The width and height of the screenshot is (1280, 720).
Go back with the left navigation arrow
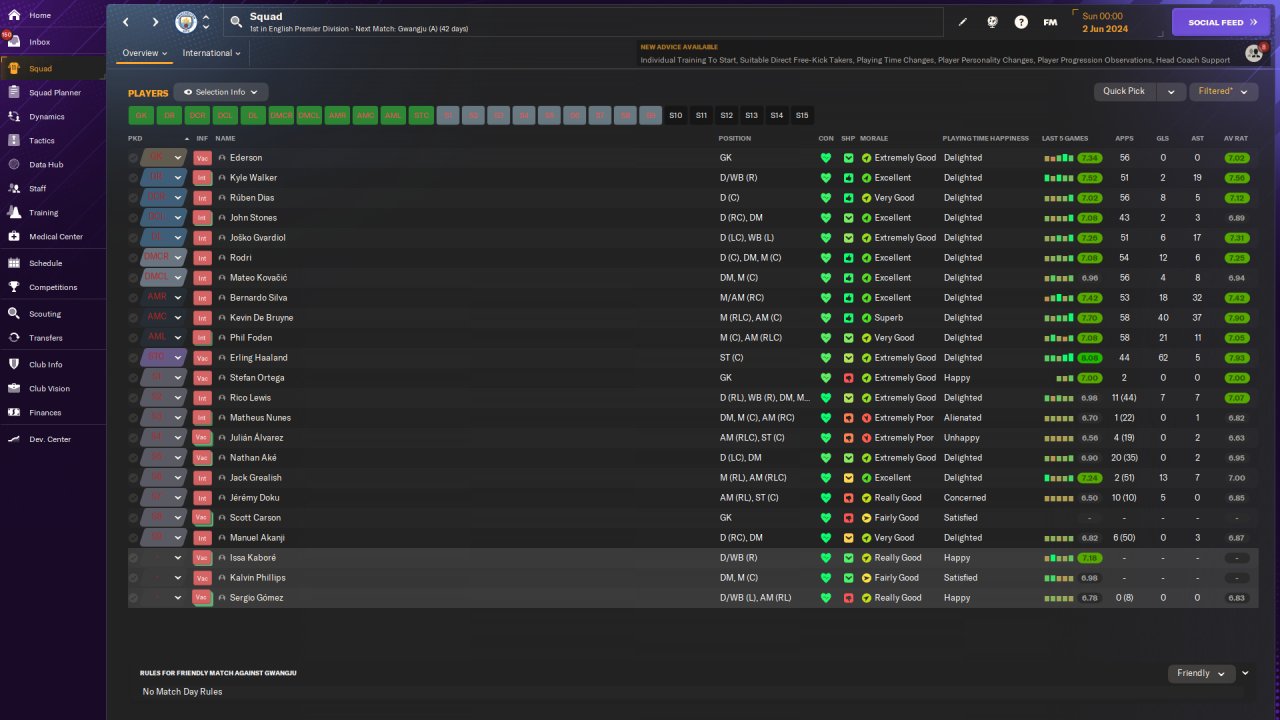pyautogui.click(x=125, y=22)
